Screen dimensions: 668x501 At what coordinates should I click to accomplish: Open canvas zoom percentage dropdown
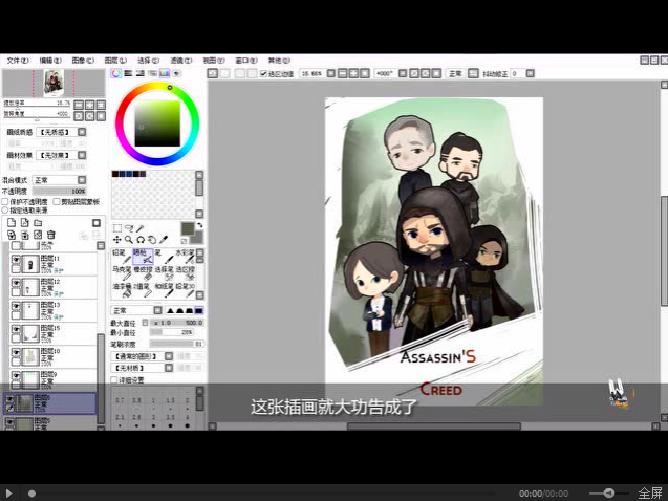coord(331,73)
